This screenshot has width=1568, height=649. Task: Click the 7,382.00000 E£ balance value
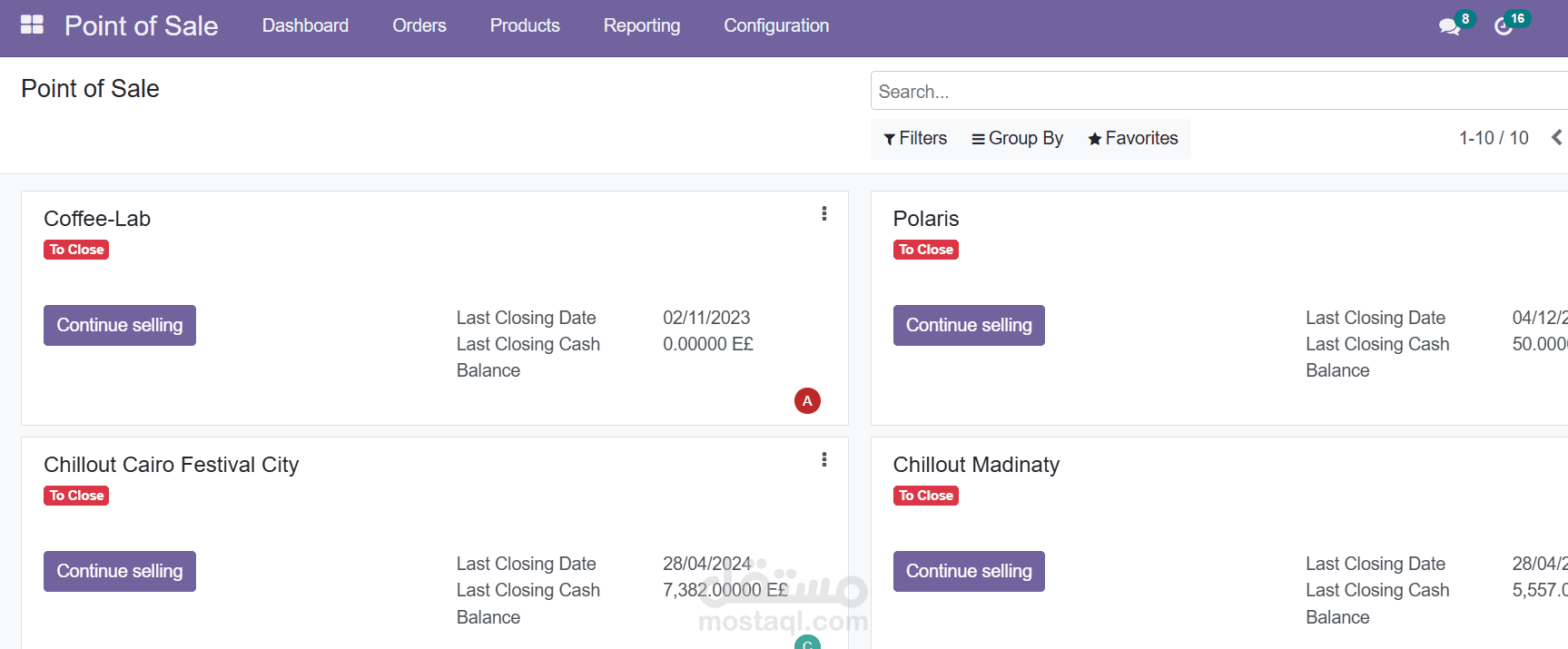(x=725, y=590)
